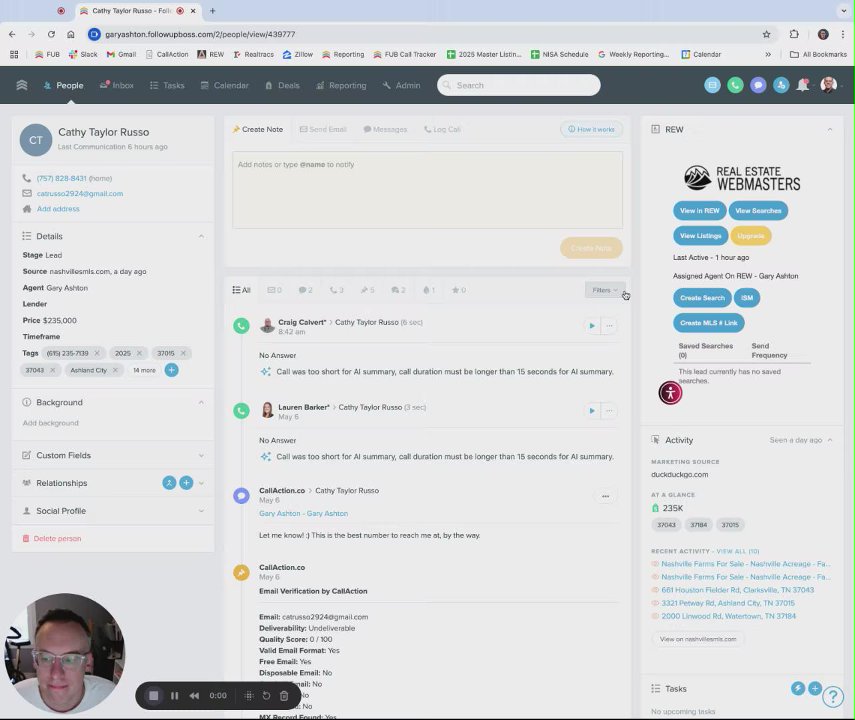855x720 pixels.
Task: Remove the 37015 tag
Action: coord(183,353)
